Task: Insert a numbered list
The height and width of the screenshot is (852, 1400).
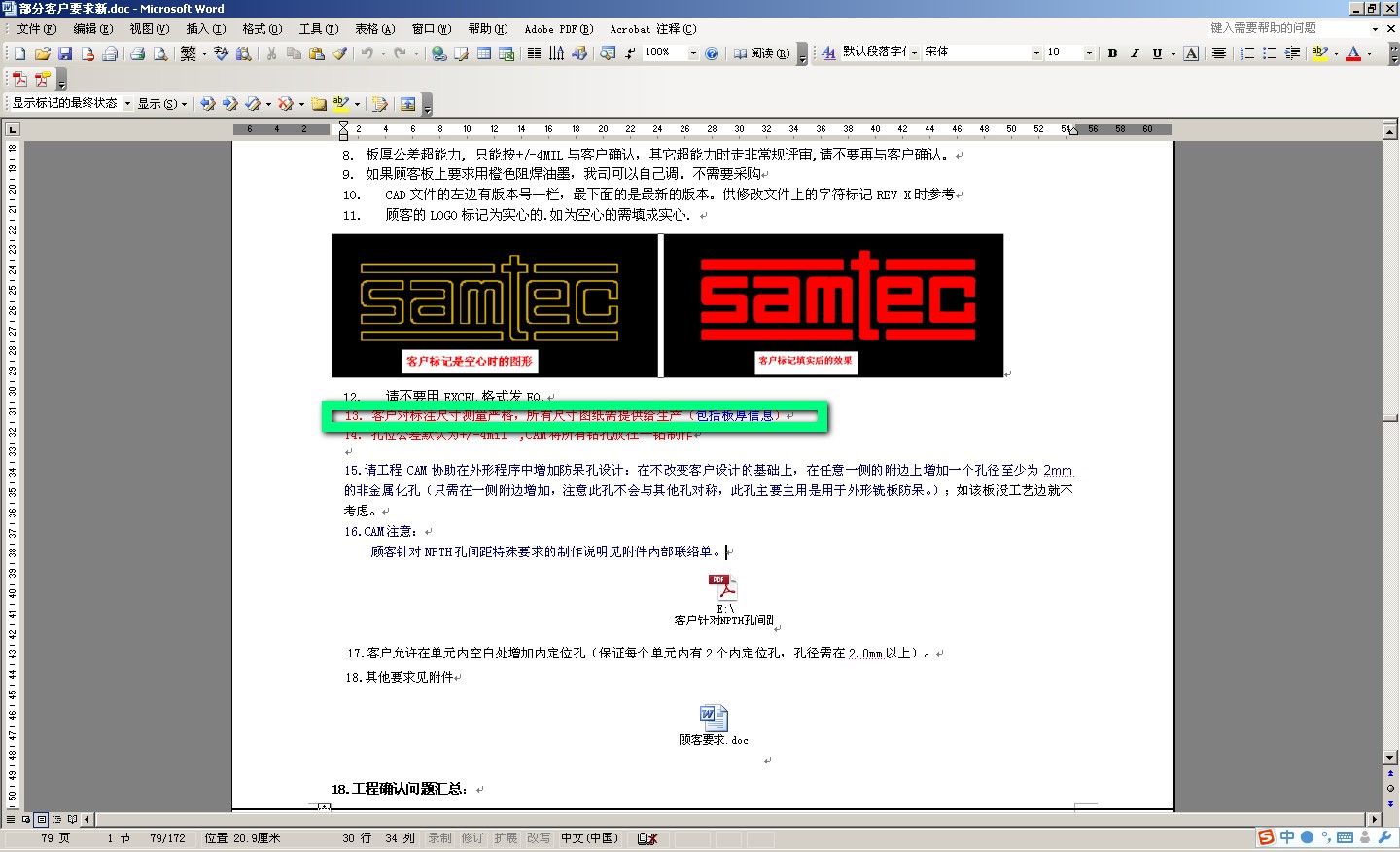Action: [1247, 53]
